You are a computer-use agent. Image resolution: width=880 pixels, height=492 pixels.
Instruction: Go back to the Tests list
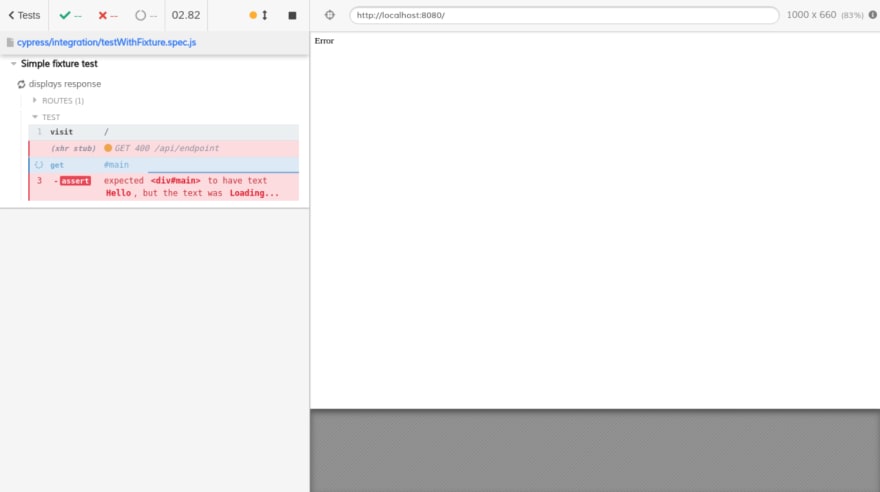[x=24, y=15]
